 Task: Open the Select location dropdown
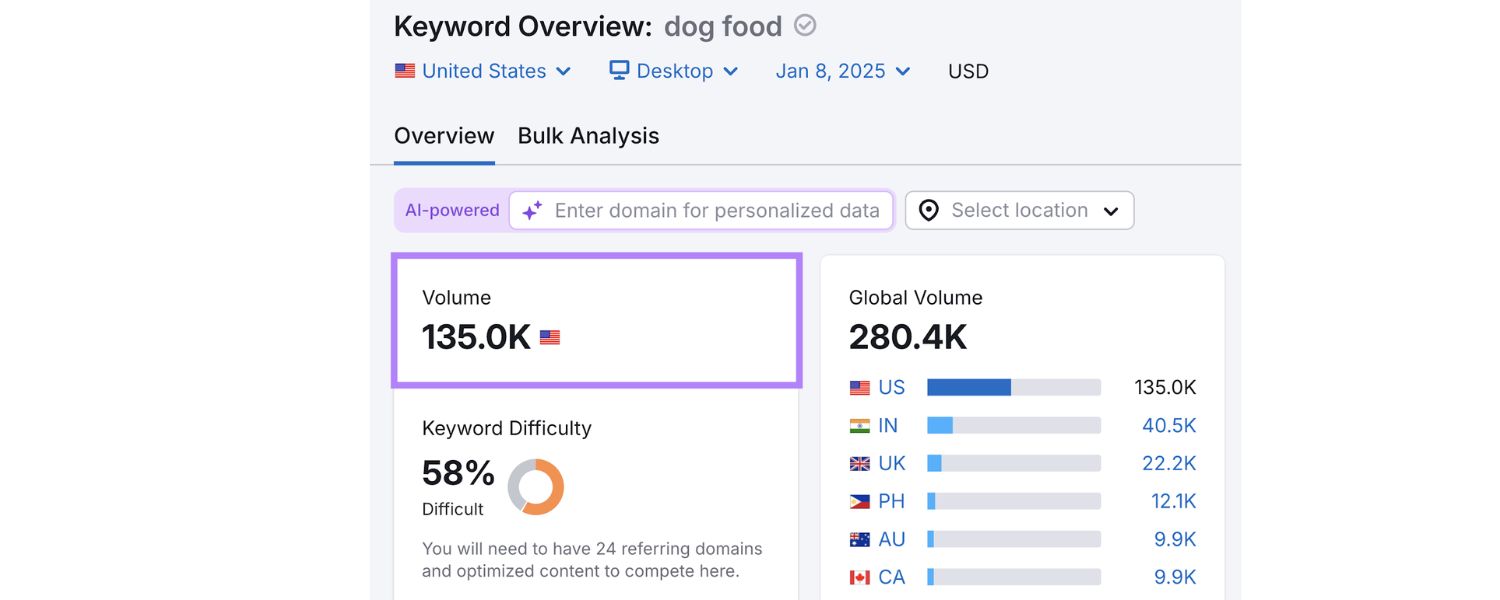click(1019, 210)
